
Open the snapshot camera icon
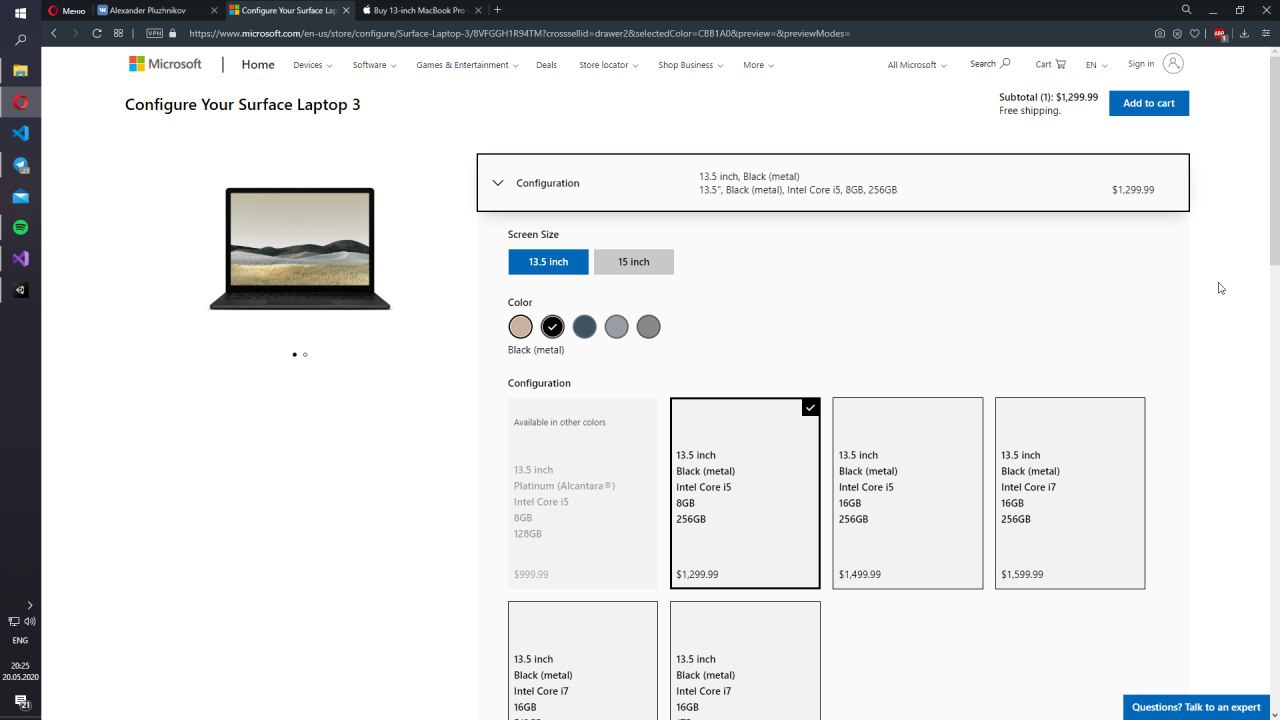click(1160, 33)
